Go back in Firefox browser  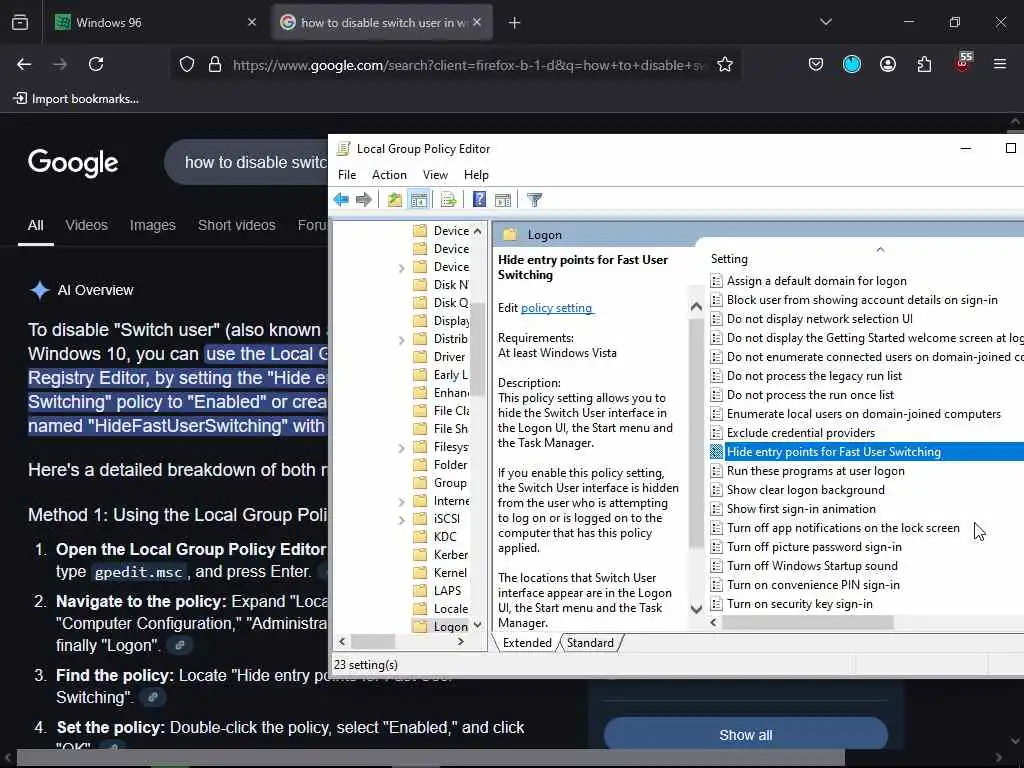click(24, 64)
